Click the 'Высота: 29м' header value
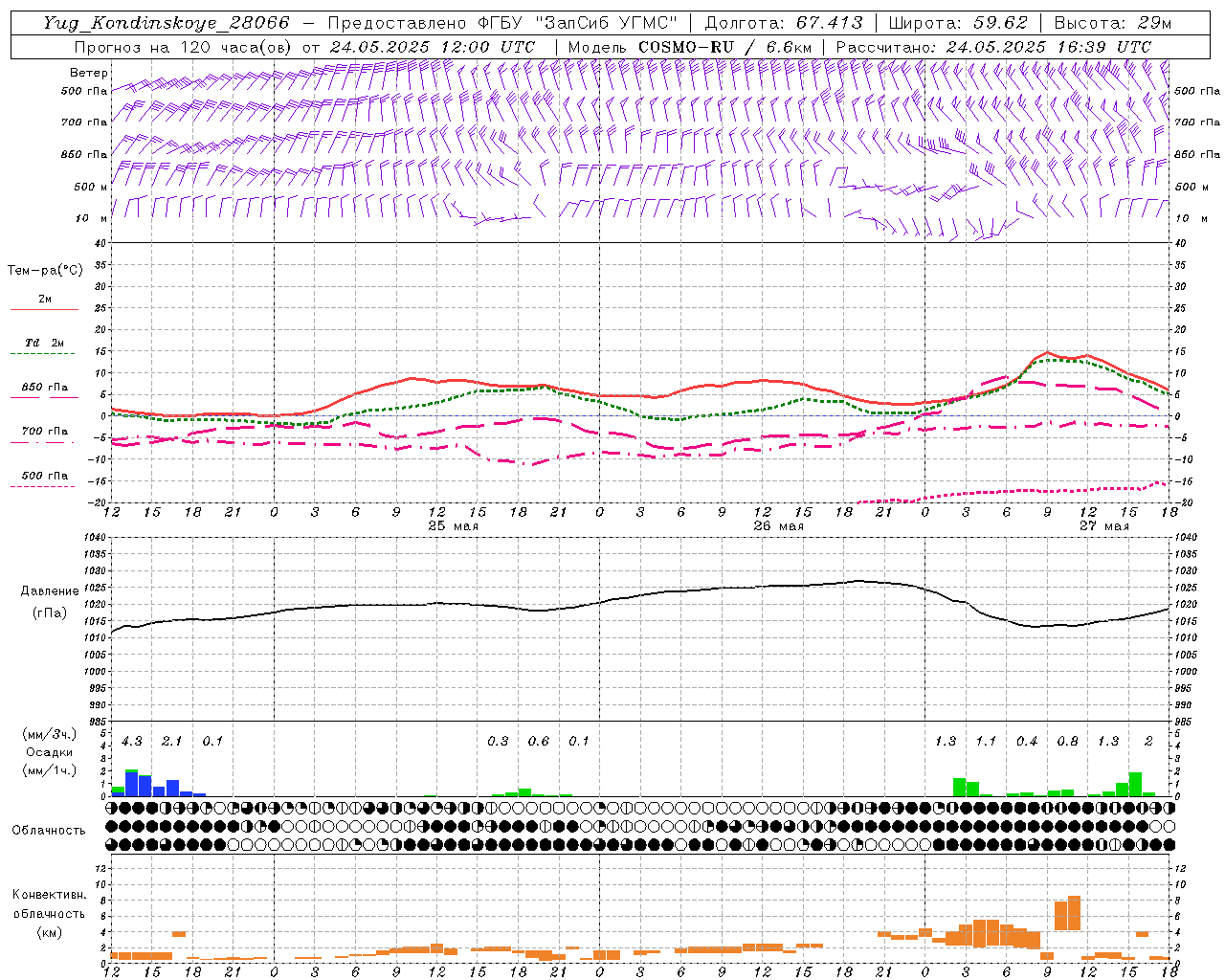Image resolution: width=1225 pixels, height=980 pixels. (x=1113, y=23)
